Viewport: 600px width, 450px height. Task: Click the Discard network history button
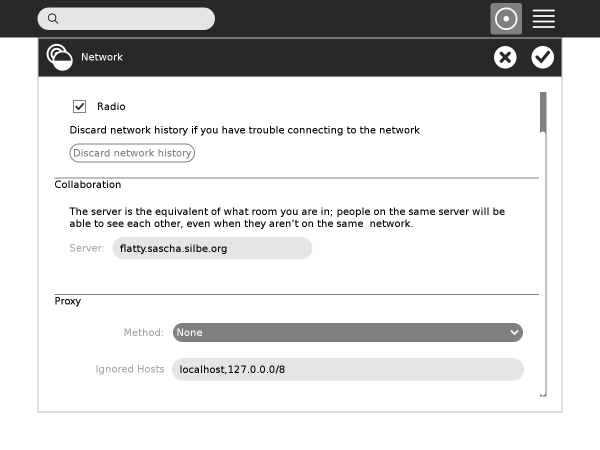click(x=132, y=153)
